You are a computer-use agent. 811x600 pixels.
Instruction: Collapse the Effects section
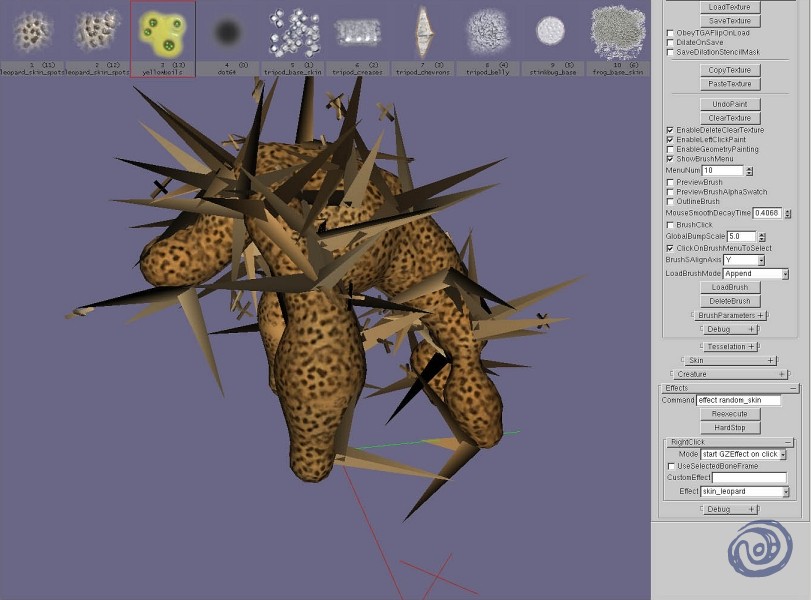(729, 388)
